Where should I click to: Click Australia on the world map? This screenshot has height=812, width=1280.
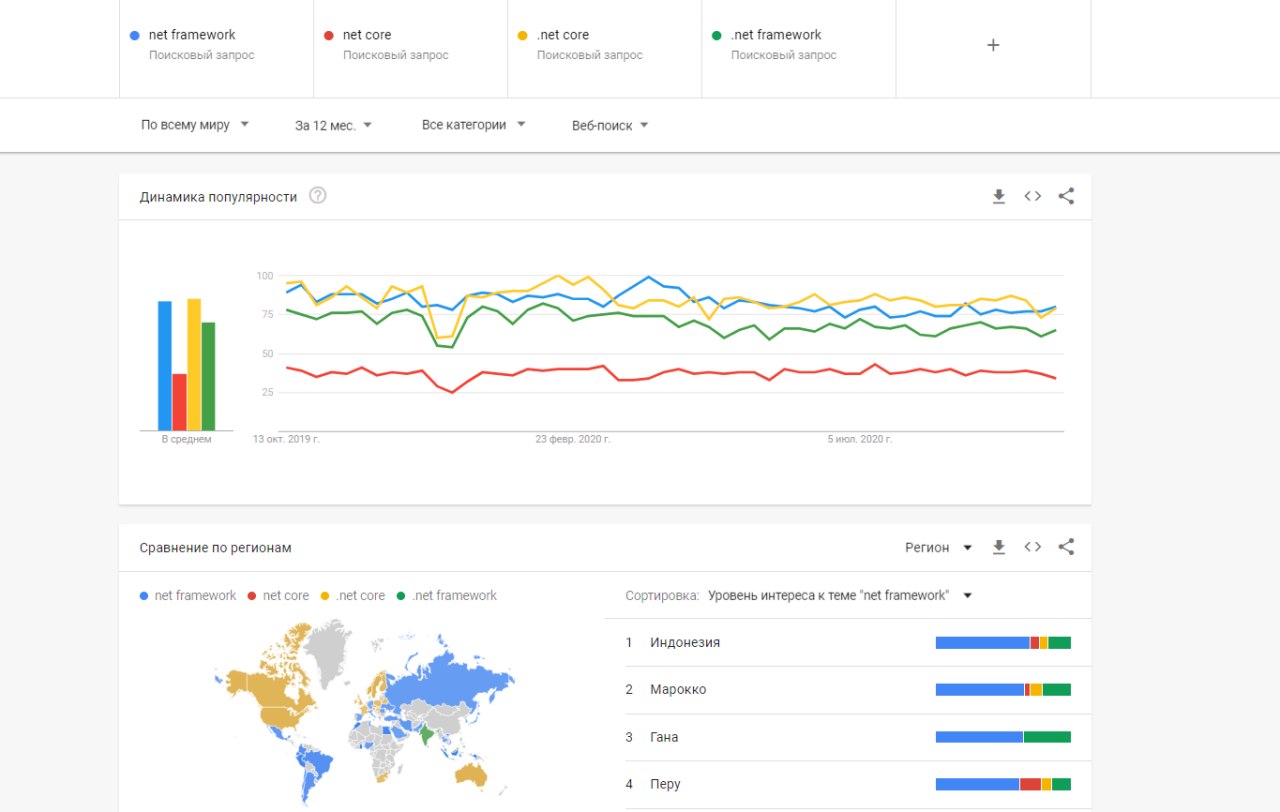click(x=472, y=774)
